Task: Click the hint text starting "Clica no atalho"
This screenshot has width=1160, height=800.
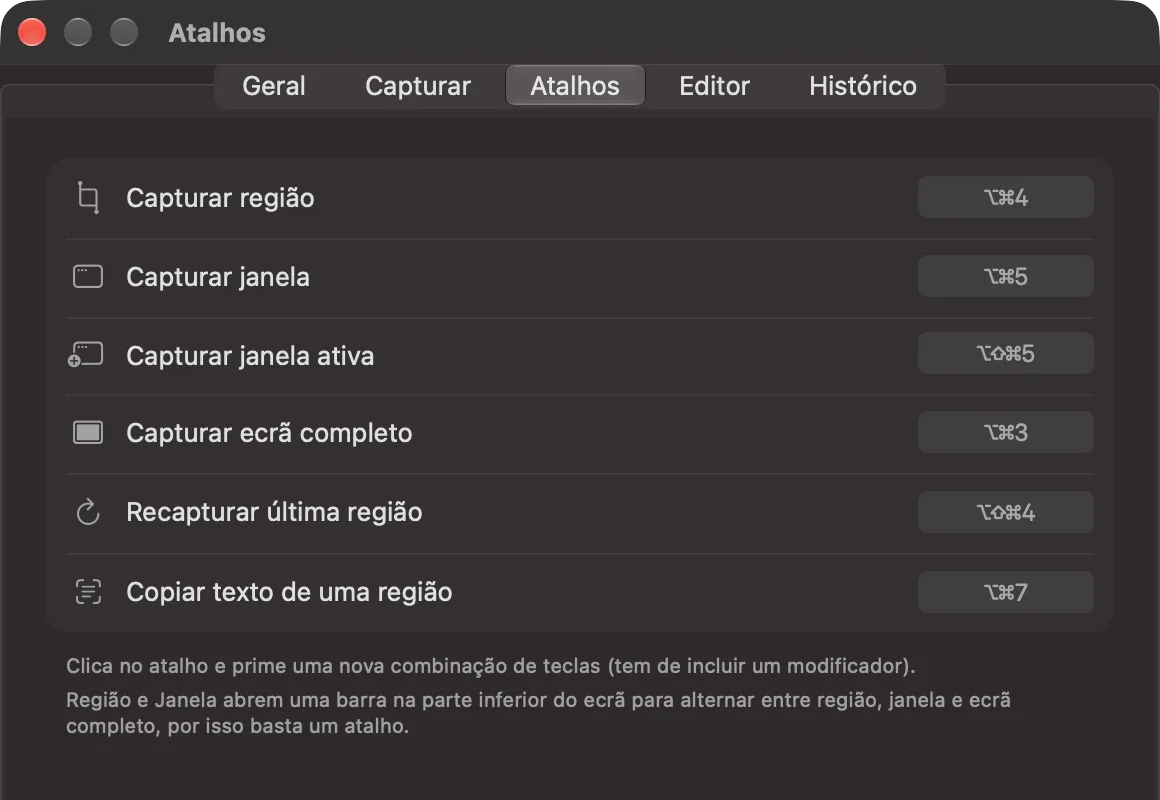Action: click(x=490, y=666)
